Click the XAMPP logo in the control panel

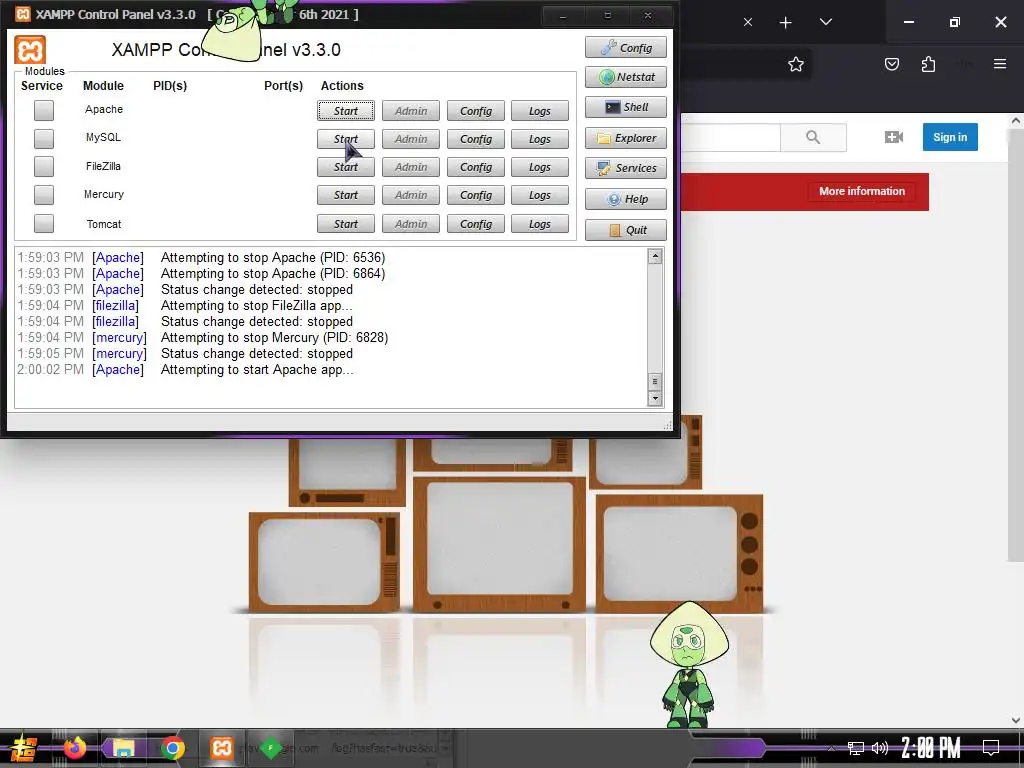tap(30, 50)
